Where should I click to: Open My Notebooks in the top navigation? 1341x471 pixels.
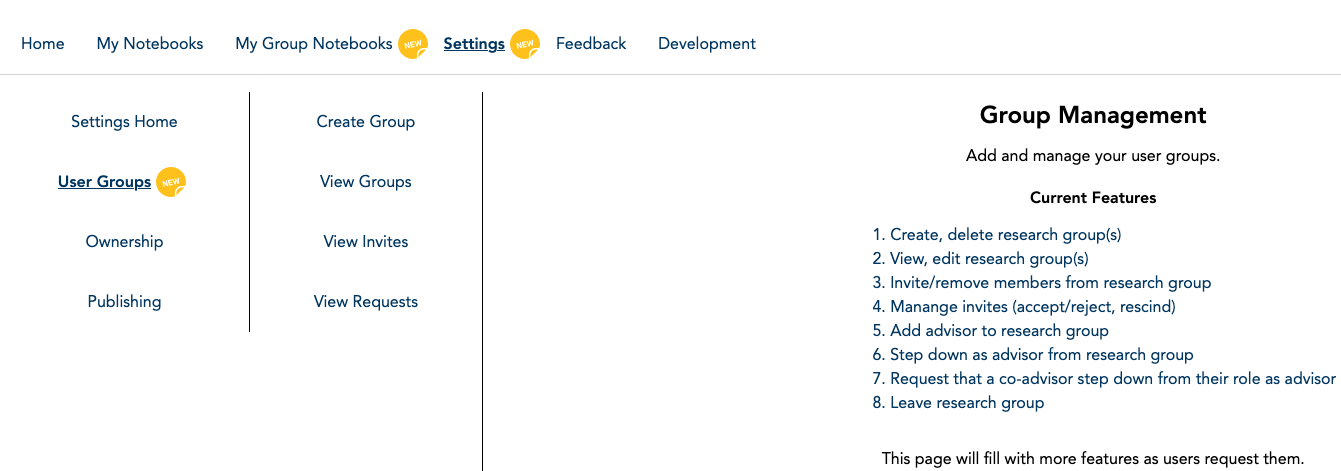(150, 44)
